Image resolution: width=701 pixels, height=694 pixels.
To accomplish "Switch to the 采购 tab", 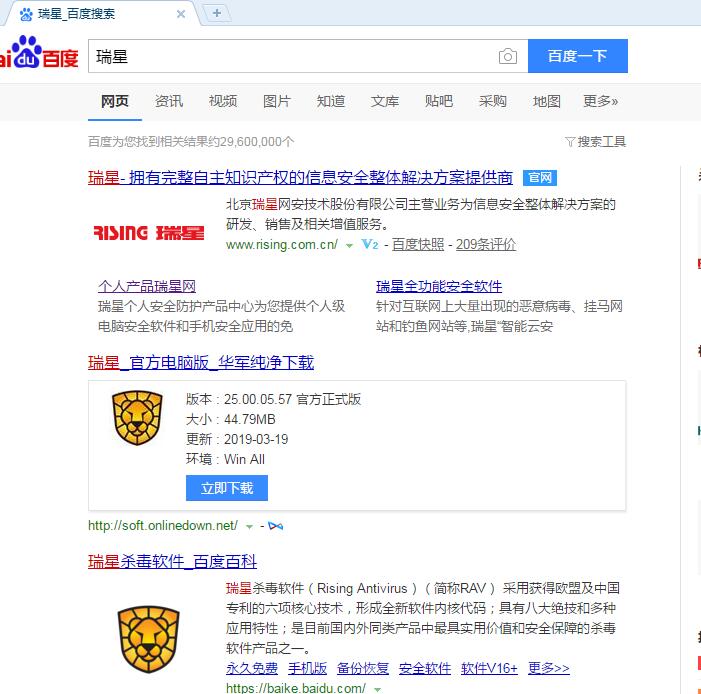I will pyautogui.click(x=493, y=102).
